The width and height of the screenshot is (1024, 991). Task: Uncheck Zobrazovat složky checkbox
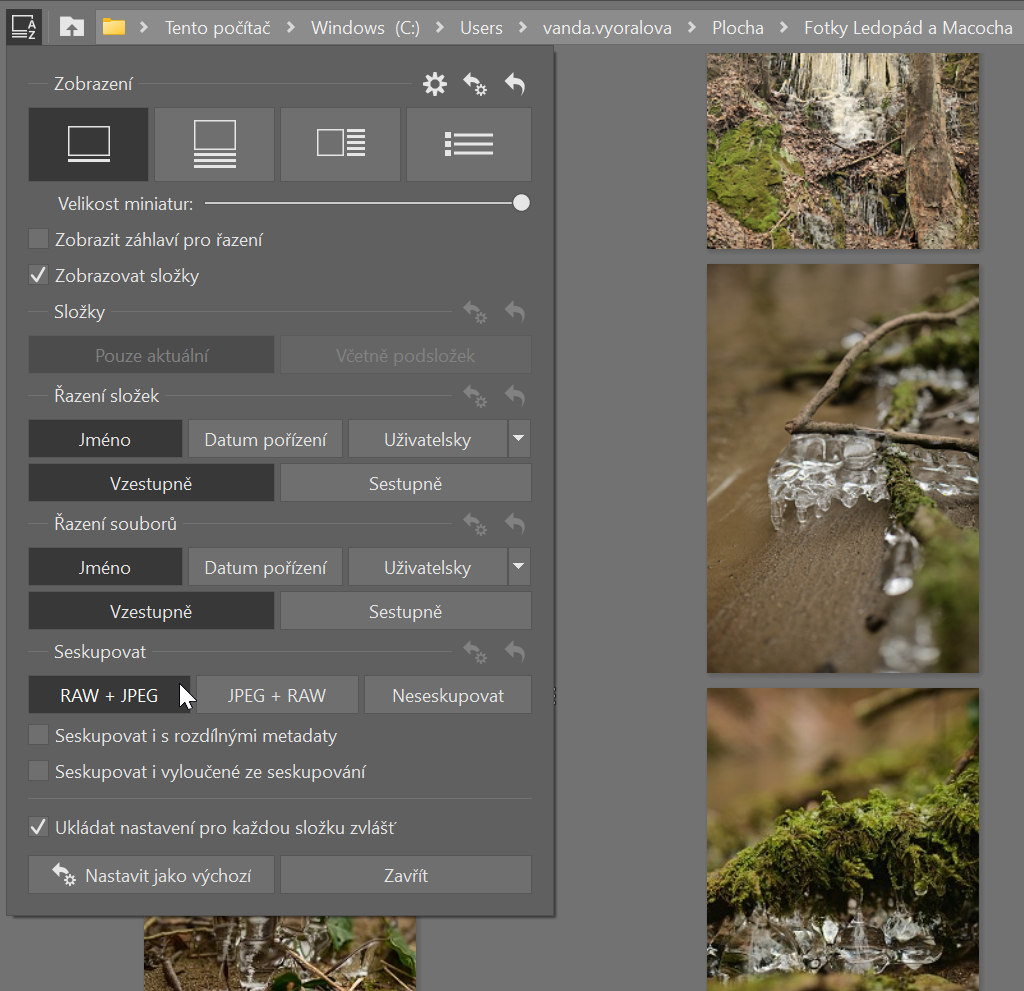[39, 276]
